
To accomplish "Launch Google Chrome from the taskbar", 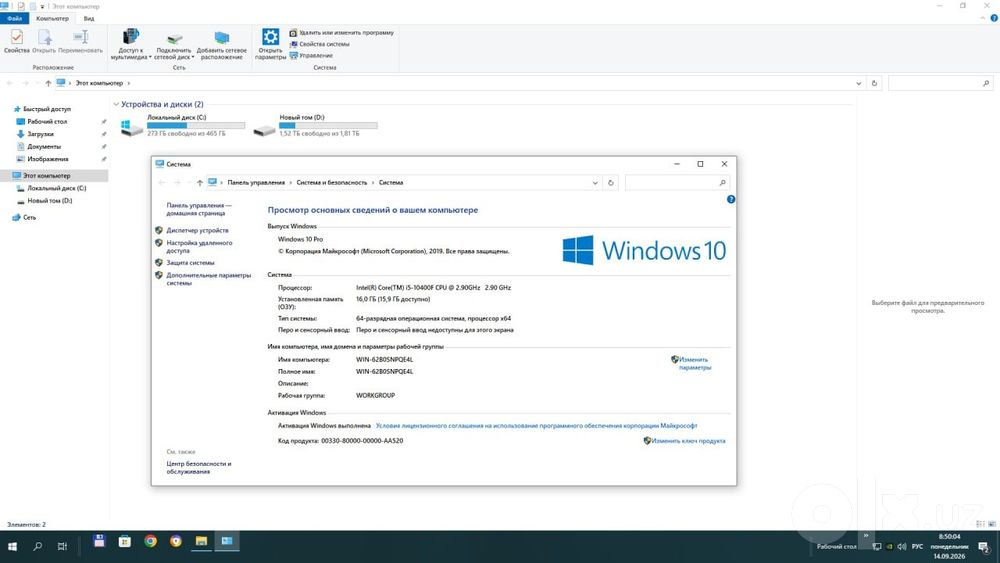I will [x=151, y=541].
